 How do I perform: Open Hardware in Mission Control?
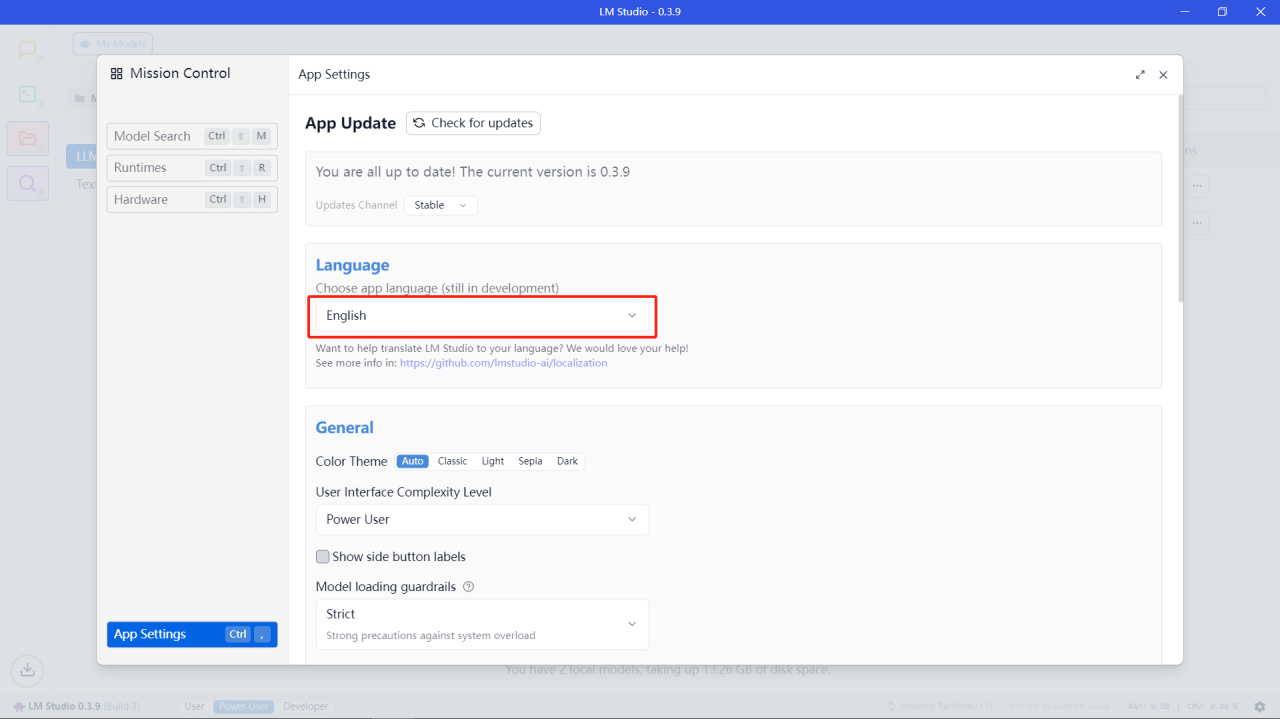point(192,199)
